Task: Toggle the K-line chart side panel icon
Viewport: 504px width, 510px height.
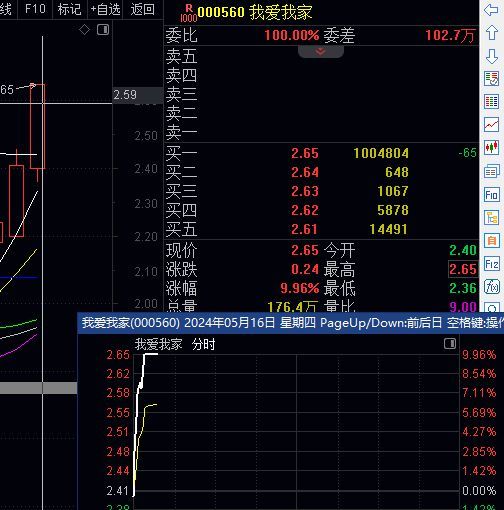Action: (103, 30)
